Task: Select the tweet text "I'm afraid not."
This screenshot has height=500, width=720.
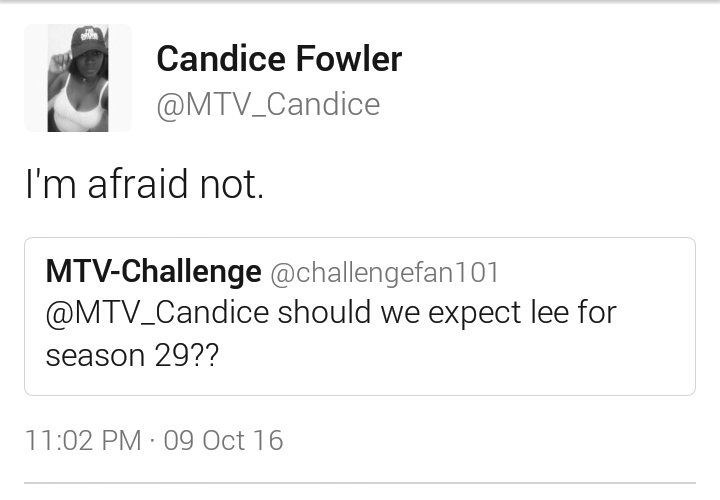Action: [x=145, y=184]
